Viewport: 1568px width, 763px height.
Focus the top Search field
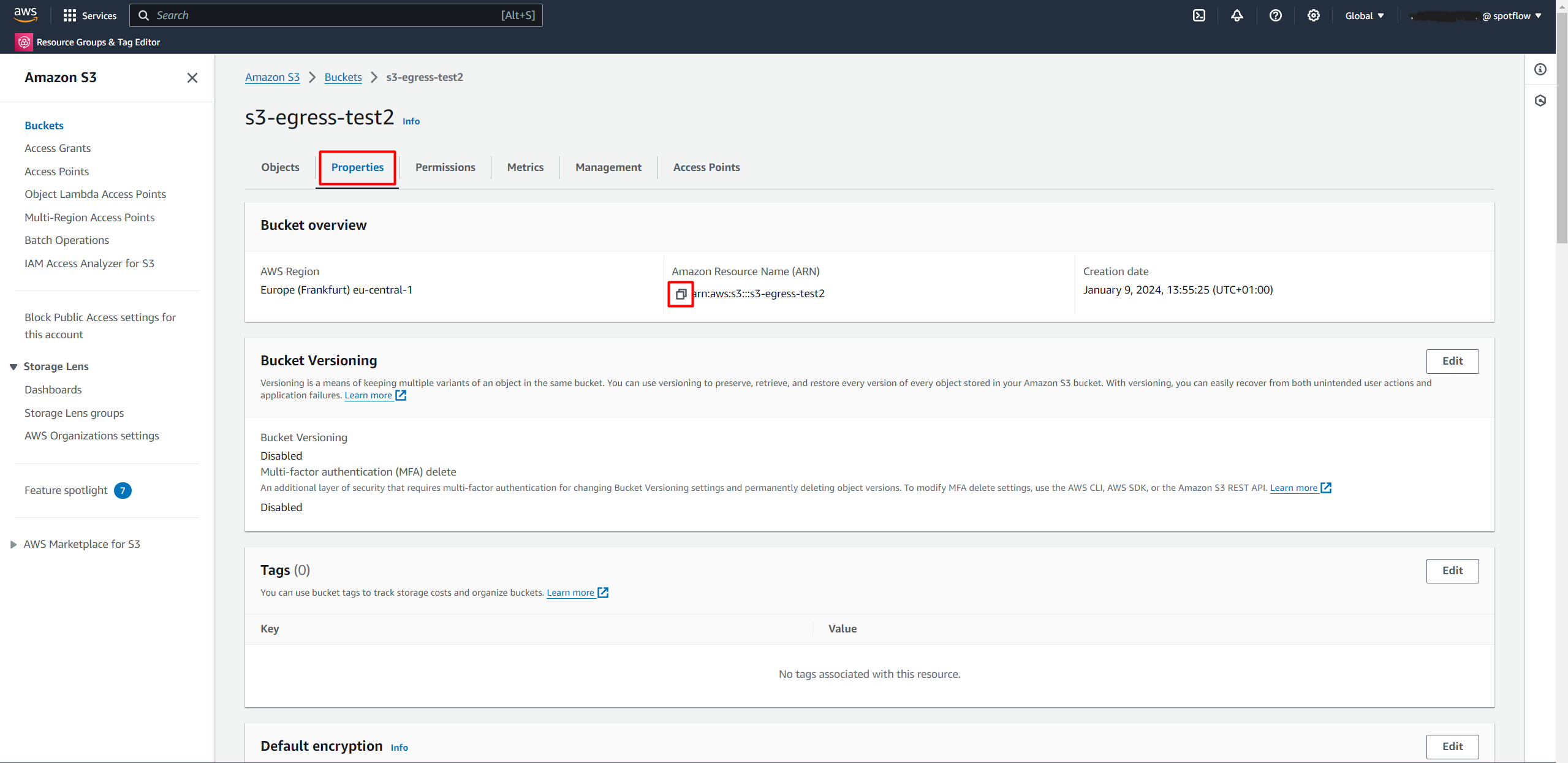pos(336,15)
